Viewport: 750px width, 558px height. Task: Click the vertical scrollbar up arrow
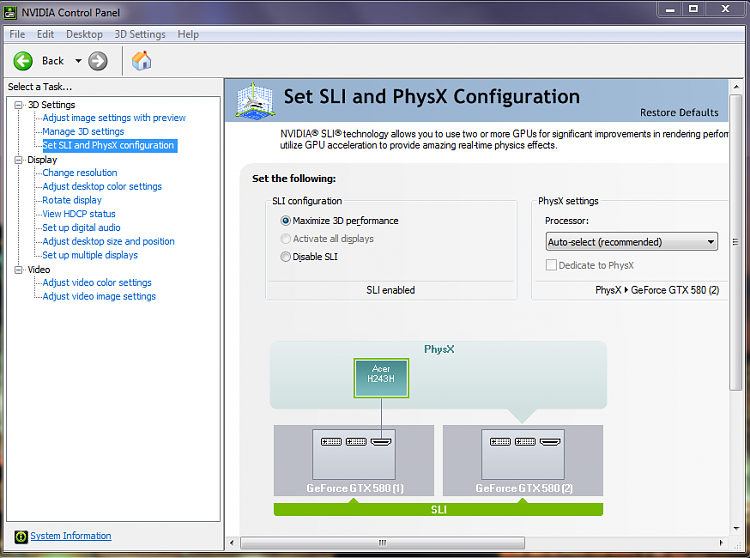point(736,87)
